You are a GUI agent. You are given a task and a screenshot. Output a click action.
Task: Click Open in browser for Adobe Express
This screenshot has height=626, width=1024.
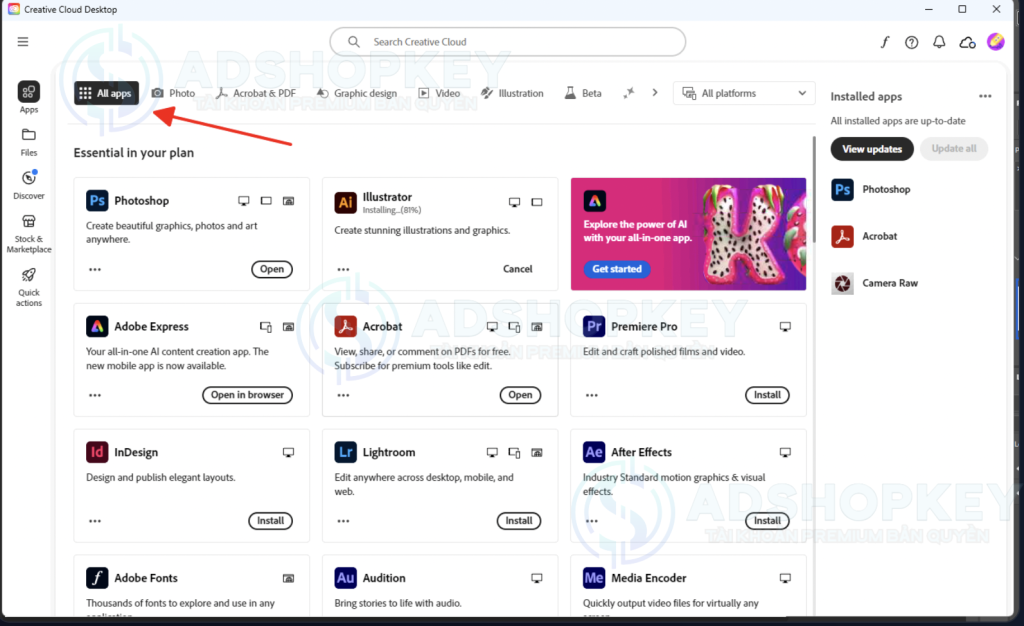coord(247,395)
